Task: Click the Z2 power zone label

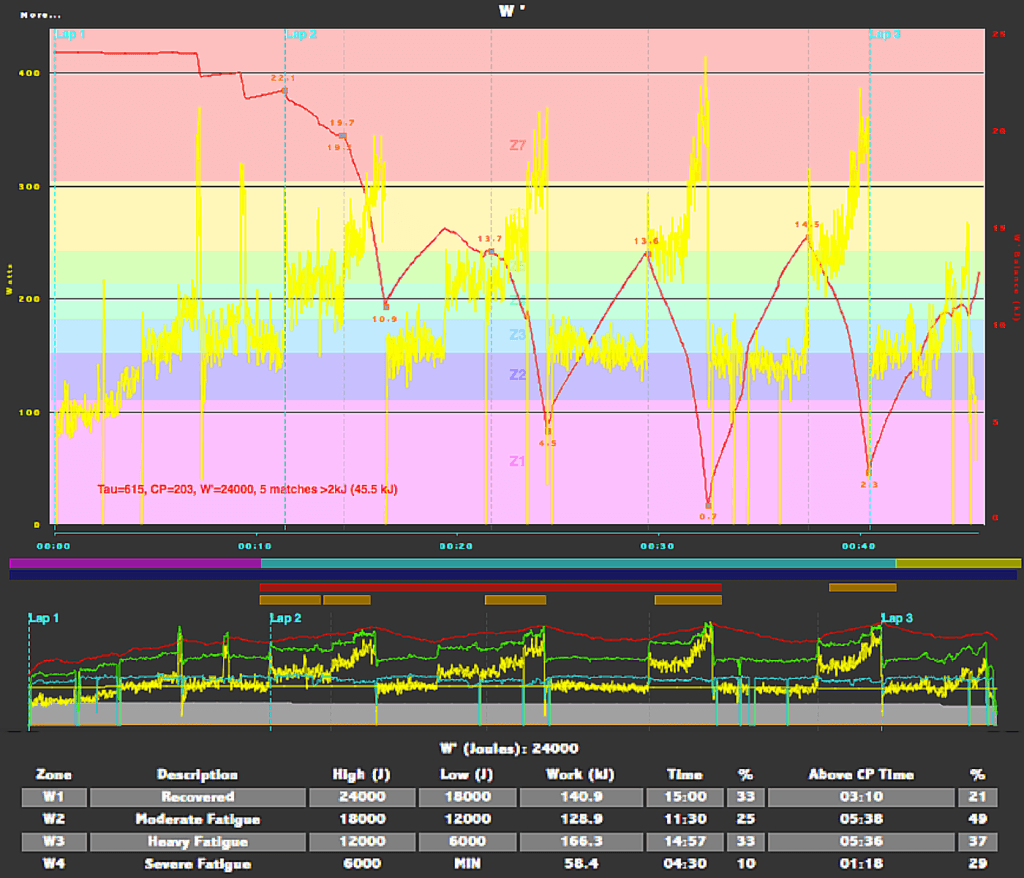Action: point(517,375)
